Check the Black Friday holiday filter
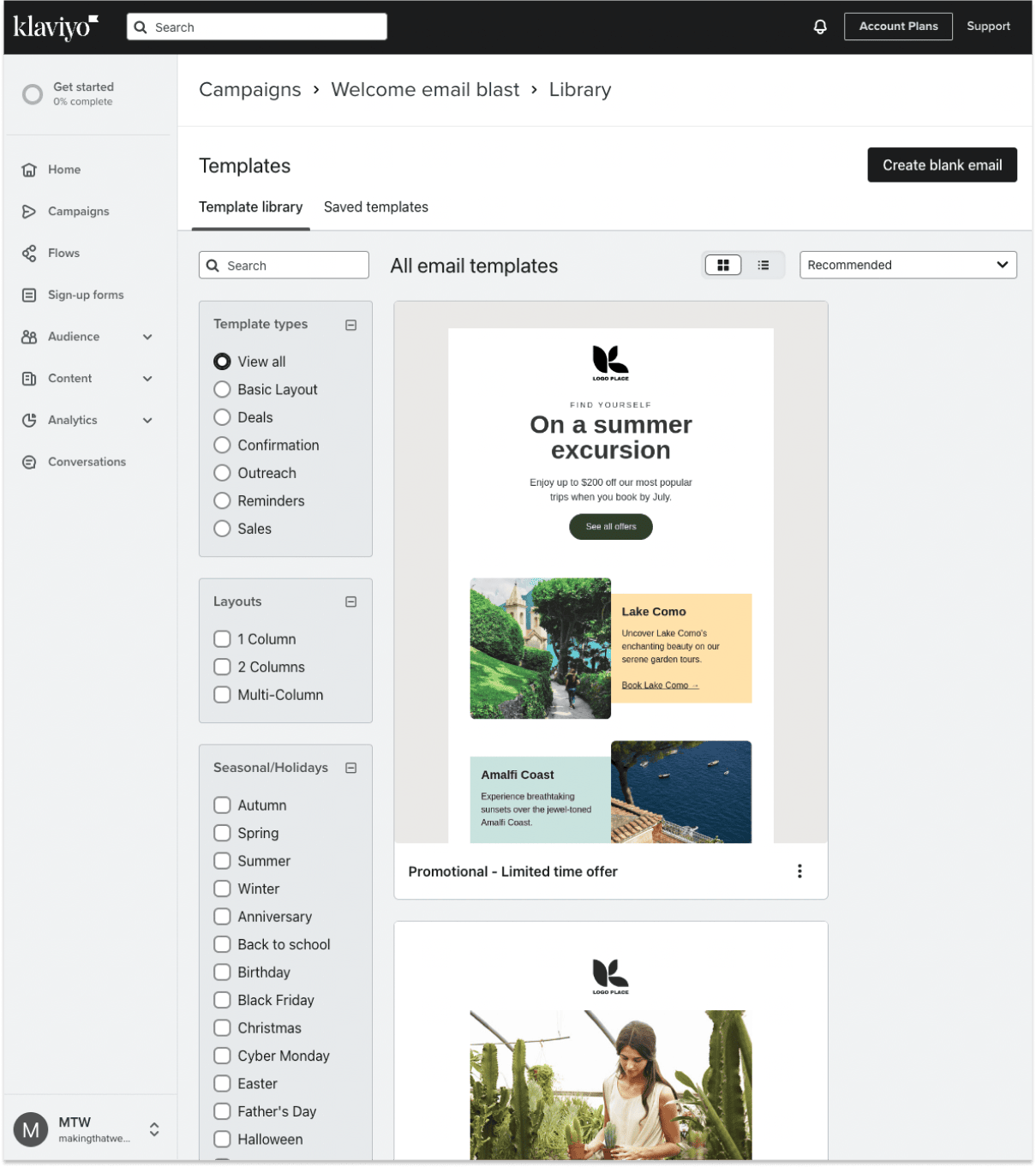The height and width of the screenshot is (1167, 1036). (222, 1000)
